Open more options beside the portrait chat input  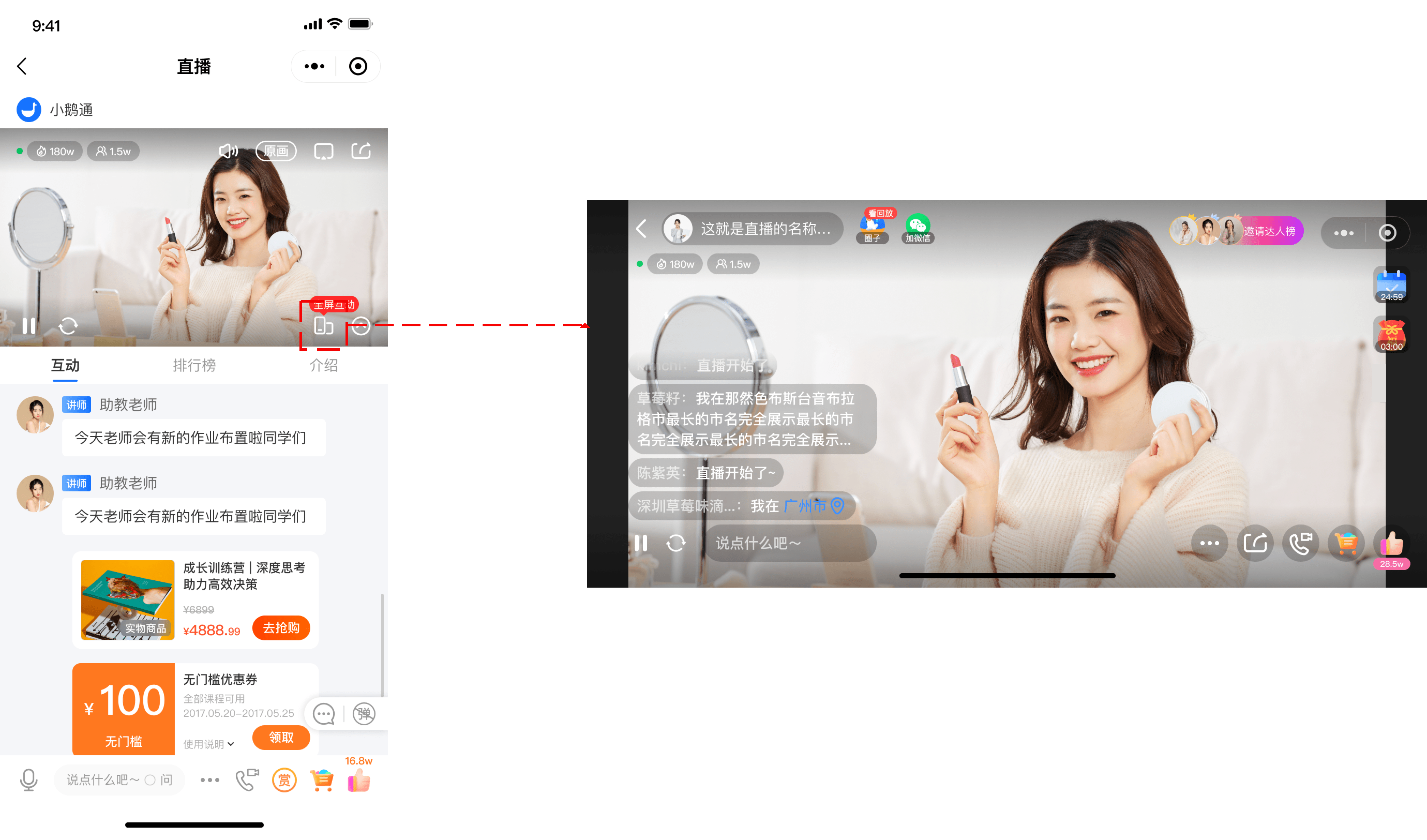209,780
